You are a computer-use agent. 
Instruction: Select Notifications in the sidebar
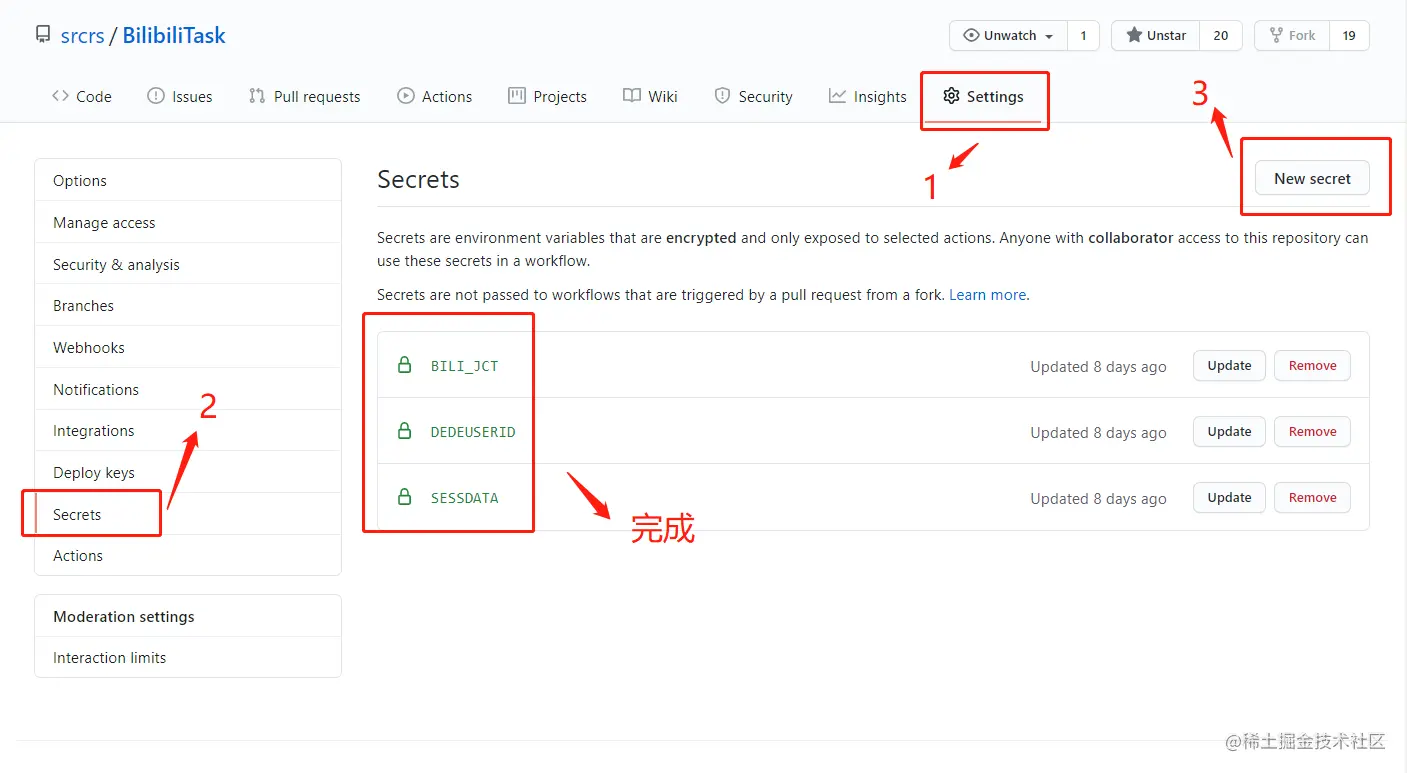tap(188, 389)
